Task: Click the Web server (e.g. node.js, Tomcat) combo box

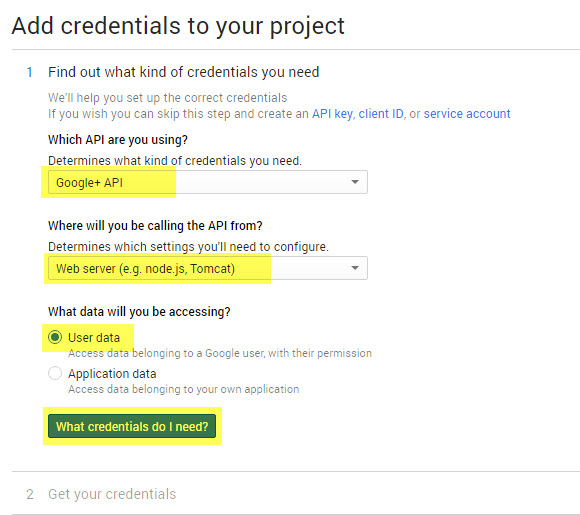Action: pyautogui.click(x=208, y=268)
